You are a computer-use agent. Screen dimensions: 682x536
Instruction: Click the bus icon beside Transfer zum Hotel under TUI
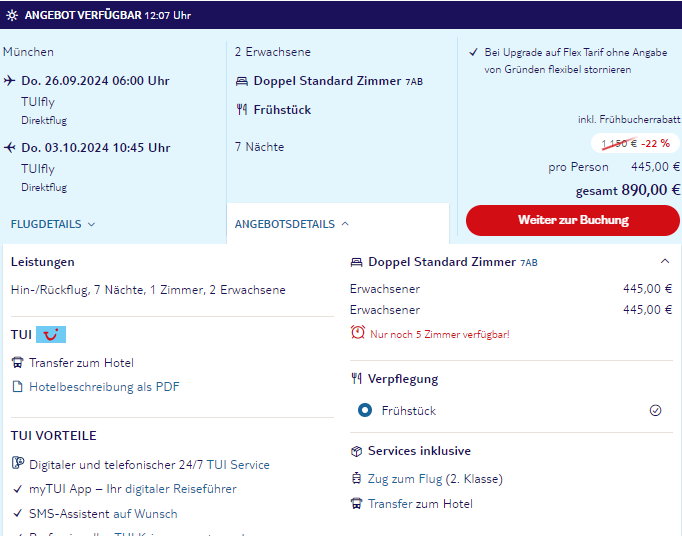[17, 362]
